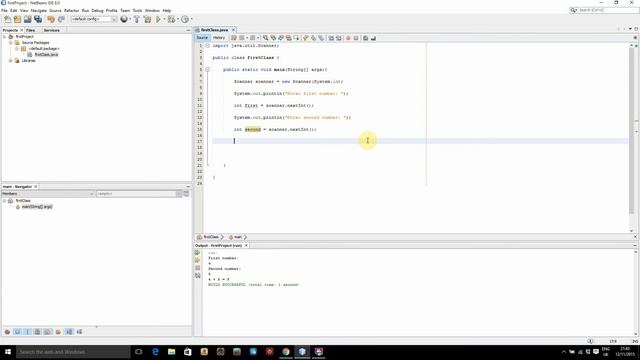Toggle Show Inner Classes filter in Navigator
Image resolution: width=640 pixels, height=360 pixels.
tap(48, 332)
